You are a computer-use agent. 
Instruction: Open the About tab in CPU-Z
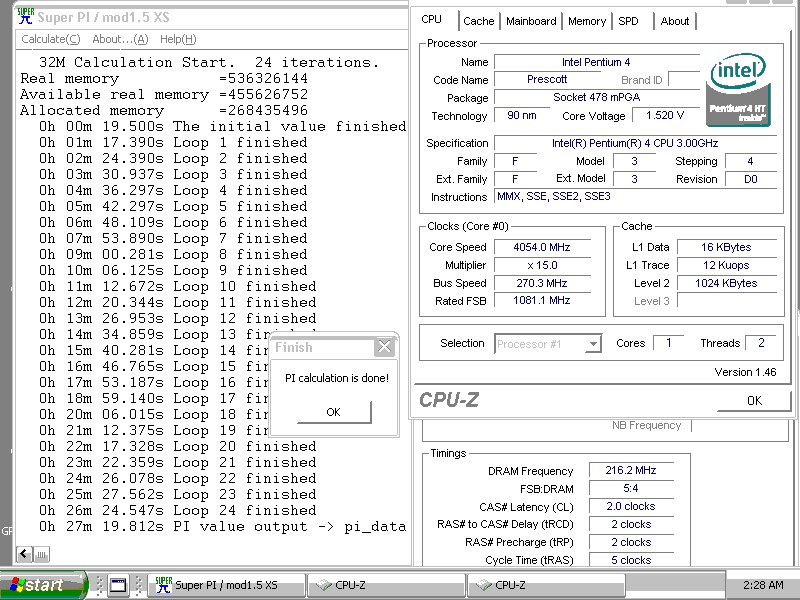click(674, 21)
